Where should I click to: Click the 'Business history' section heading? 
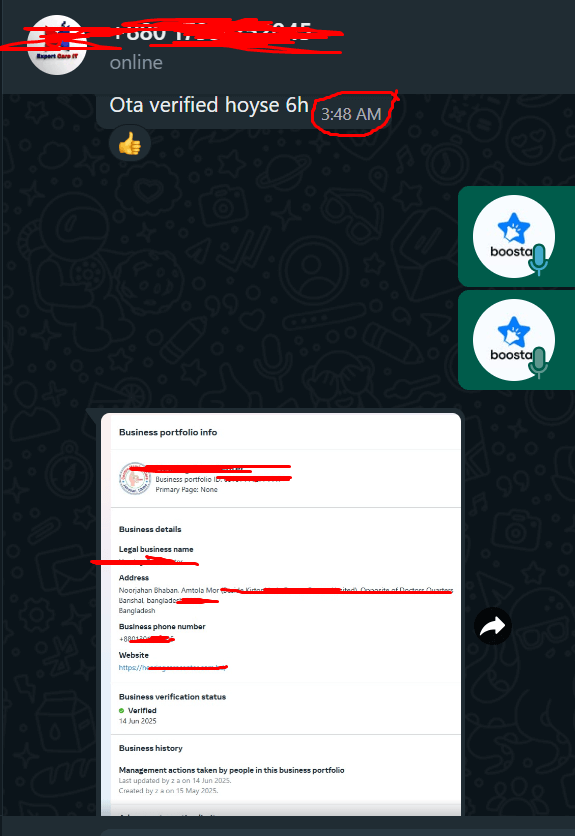tap(150, 748)
